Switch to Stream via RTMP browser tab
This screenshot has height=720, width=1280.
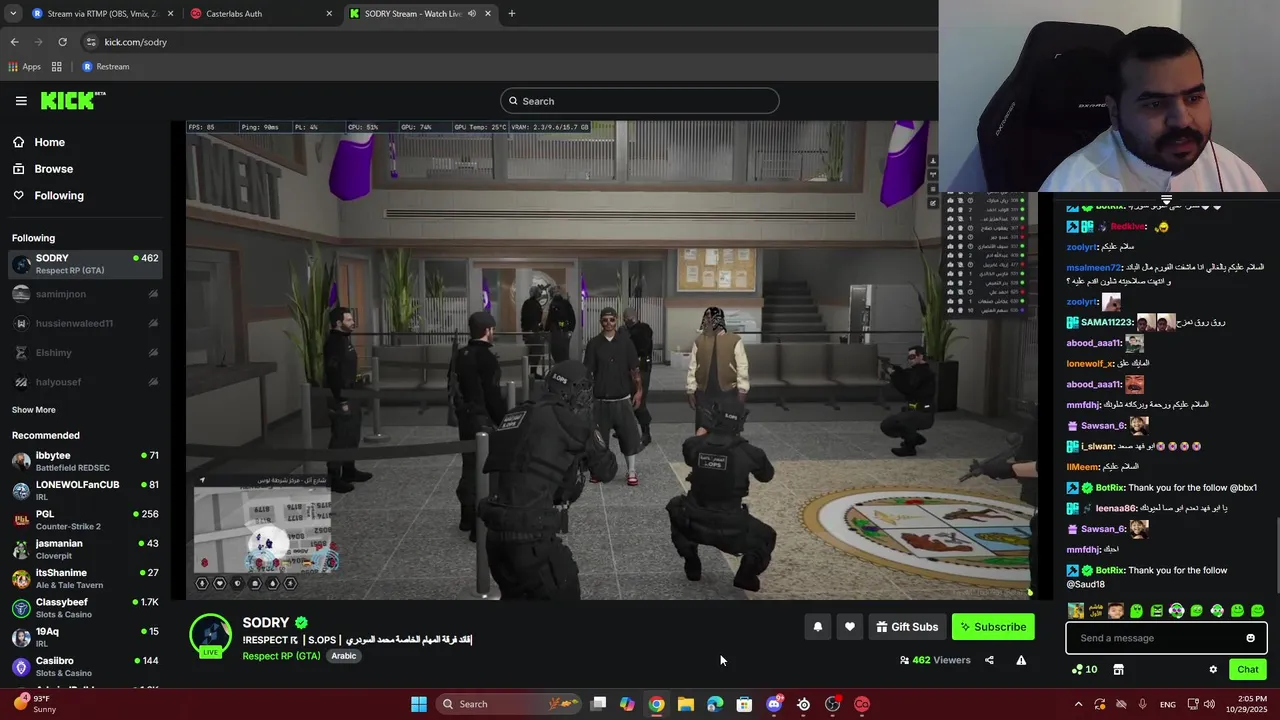point(103,14)
